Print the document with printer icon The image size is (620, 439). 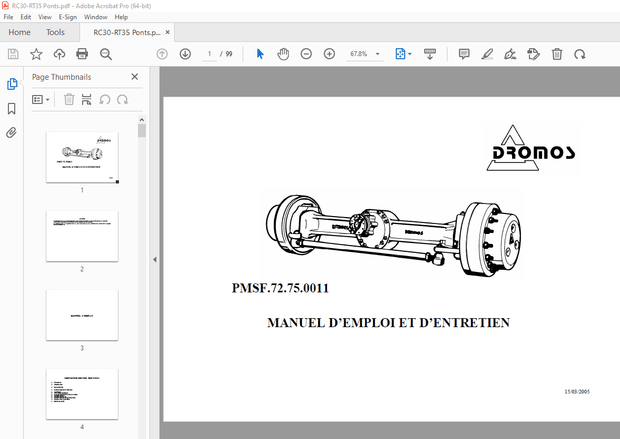tap(82, 54)
